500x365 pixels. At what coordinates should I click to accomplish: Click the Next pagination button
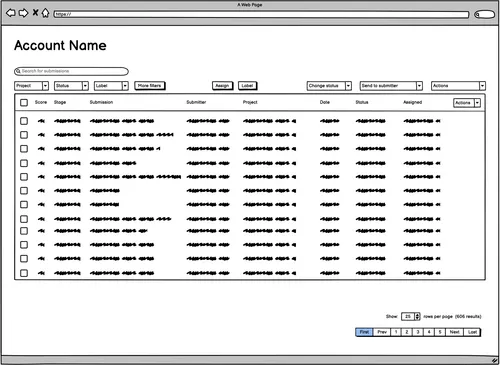pyautogui.click(x=455, y=332)
